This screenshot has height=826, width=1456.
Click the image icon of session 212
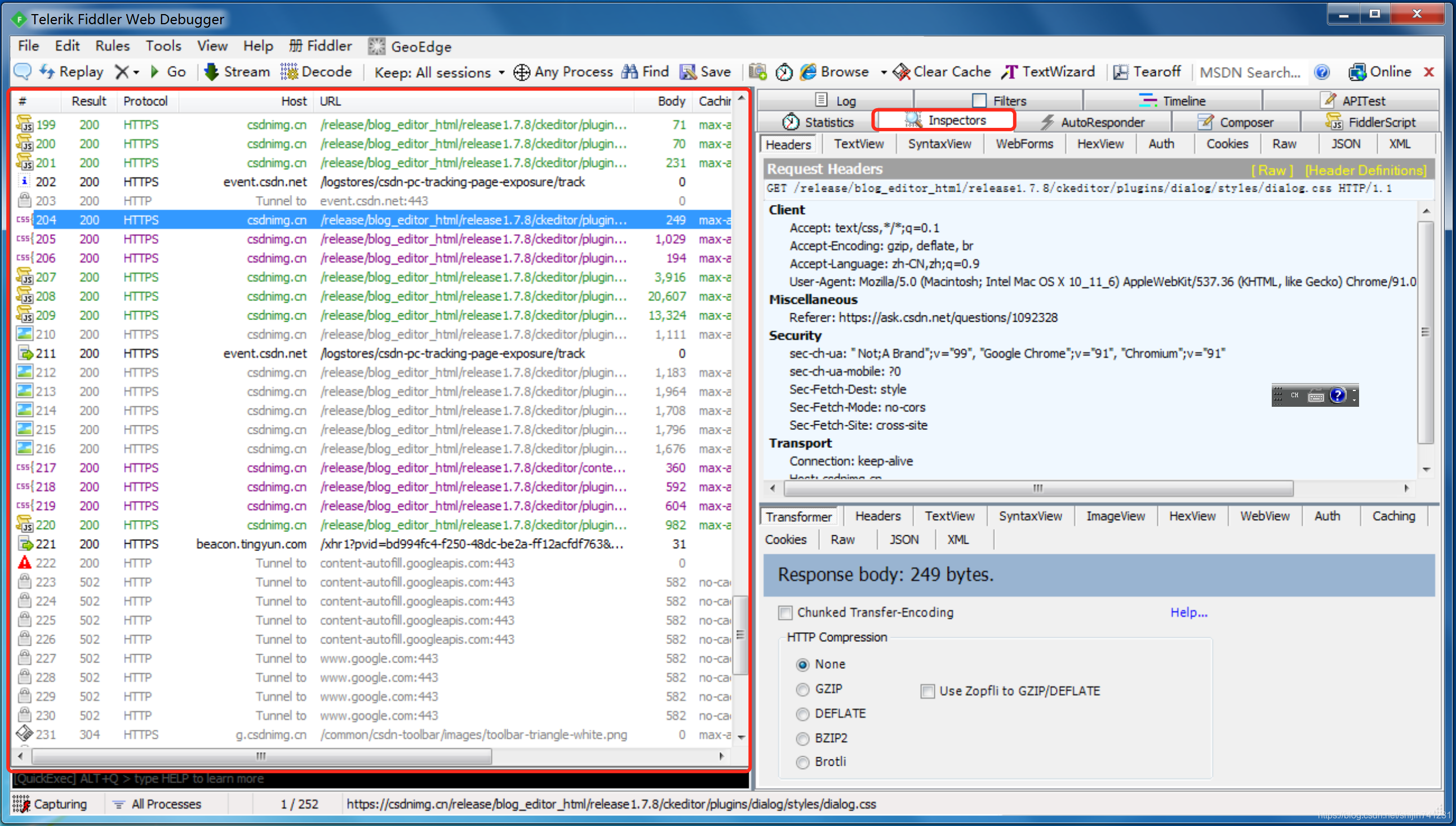pyautogui.click(x=24, y=372)
